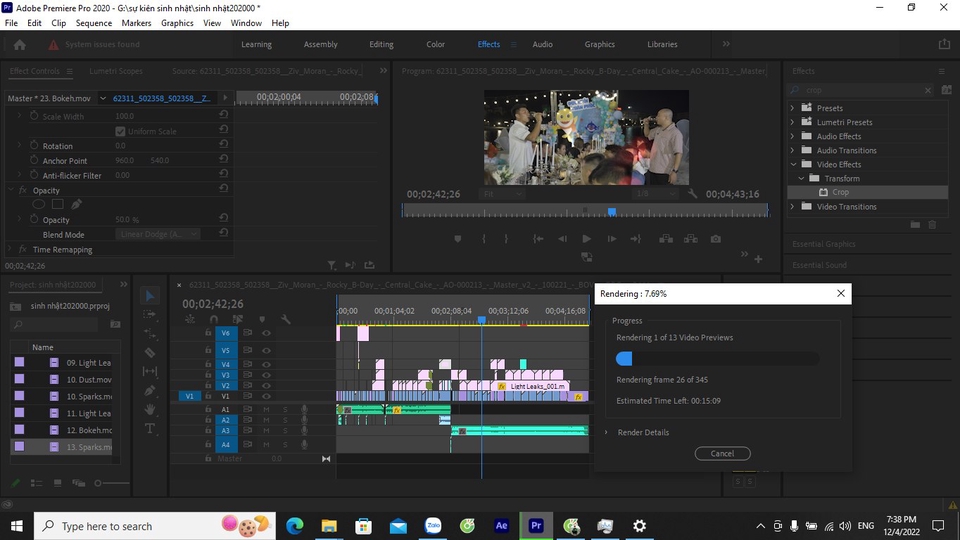Hide track V6 with eye icon

[266, 333]
